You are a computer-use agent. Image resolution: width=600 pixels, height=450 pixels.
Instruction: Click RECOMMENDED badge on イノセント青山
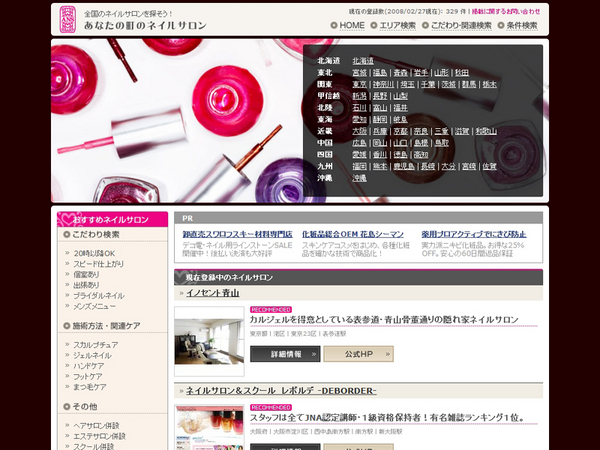pyautogui.click(x=271, y=310)
